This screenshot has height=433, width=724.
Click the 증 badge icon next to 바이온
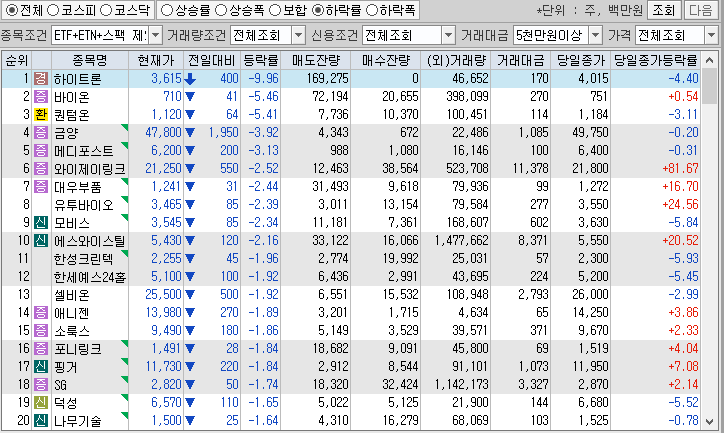(x=41, y=97)
